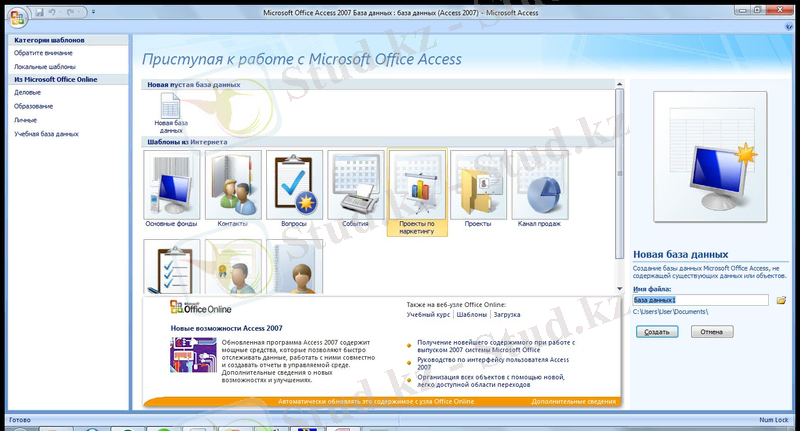
Task: Select Деловые category
Action: pyautogui.click(x=28, y=92)
